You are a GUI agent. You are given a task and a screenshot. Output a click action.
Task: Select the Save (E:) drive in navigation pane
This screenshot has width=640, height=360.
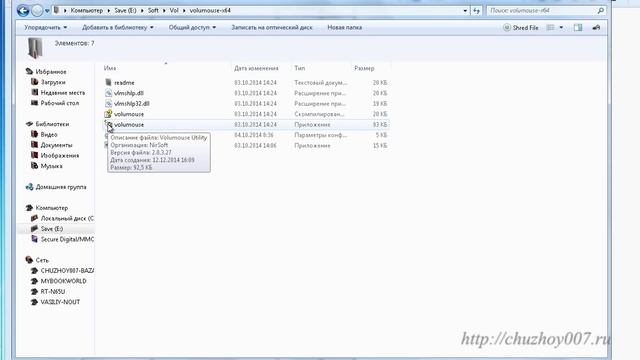52,229
